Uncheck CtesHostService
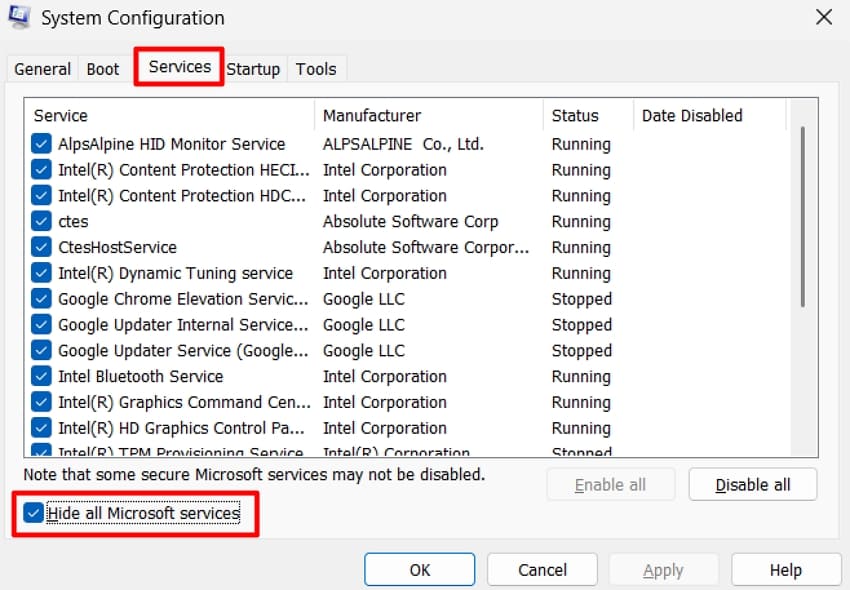 (40, 247)
